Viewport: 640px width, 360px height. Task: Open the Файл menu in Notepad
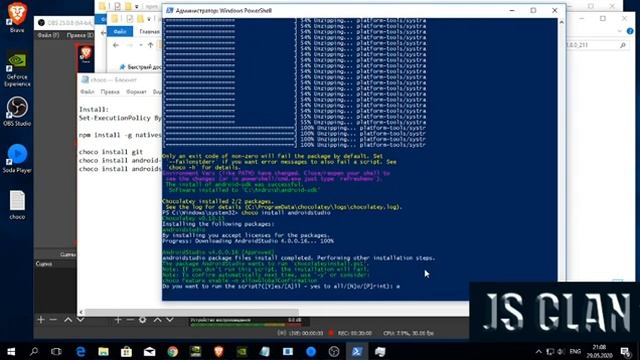click(x=87, y=92)
